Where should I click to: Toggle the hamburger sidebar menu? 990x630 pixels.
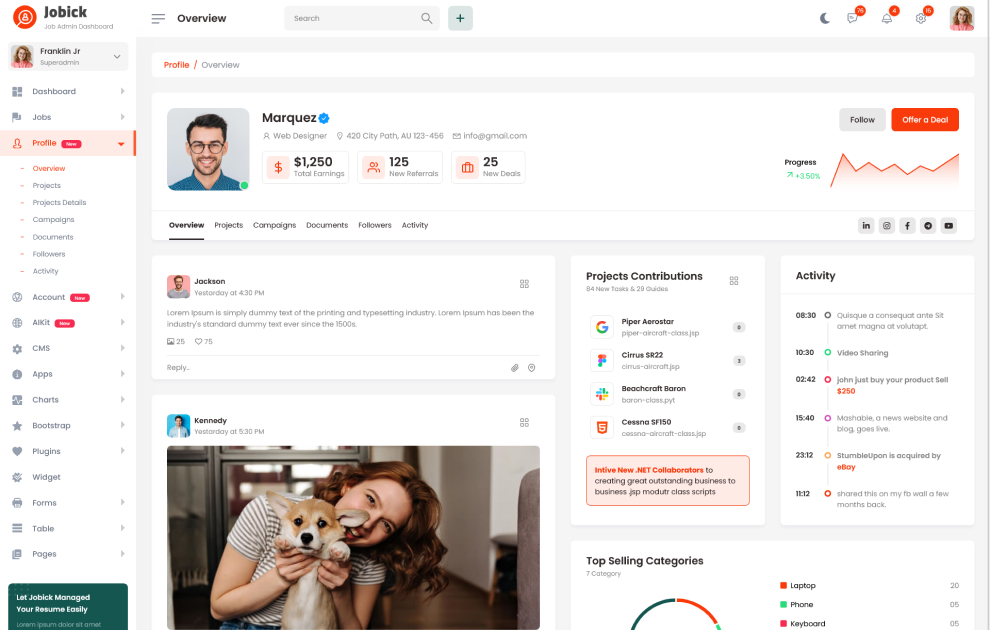tap(158, 18)
